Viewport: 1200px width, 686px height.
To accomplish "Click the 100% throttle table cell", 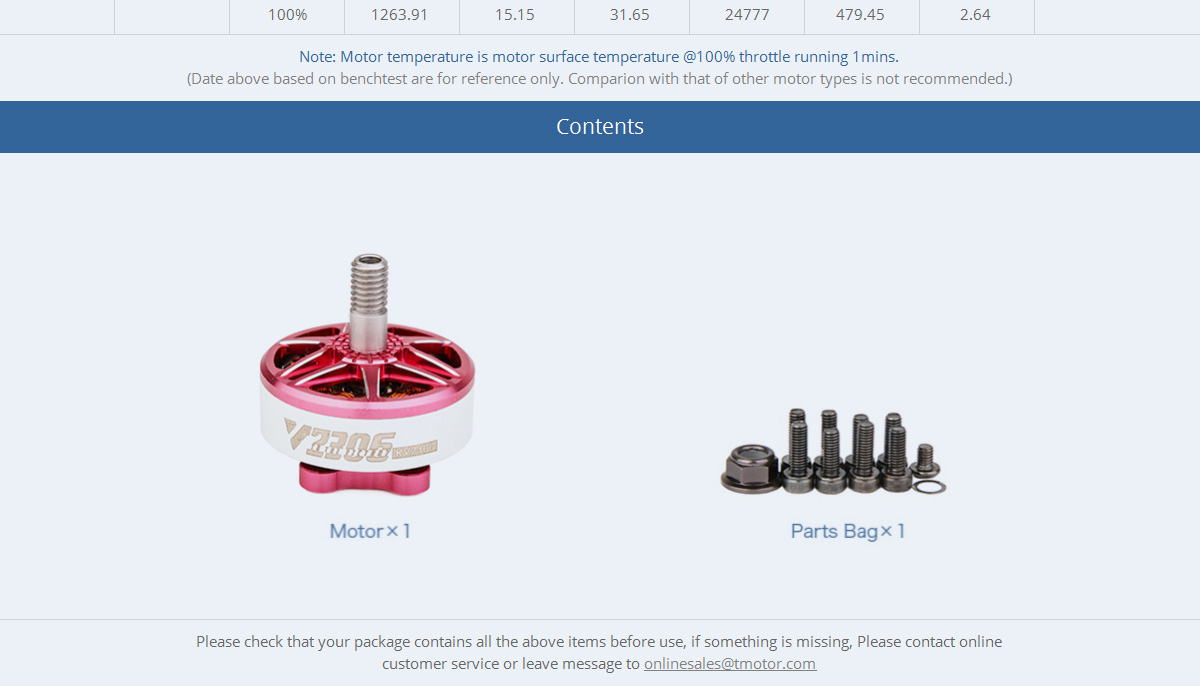I will pos(287,16).
